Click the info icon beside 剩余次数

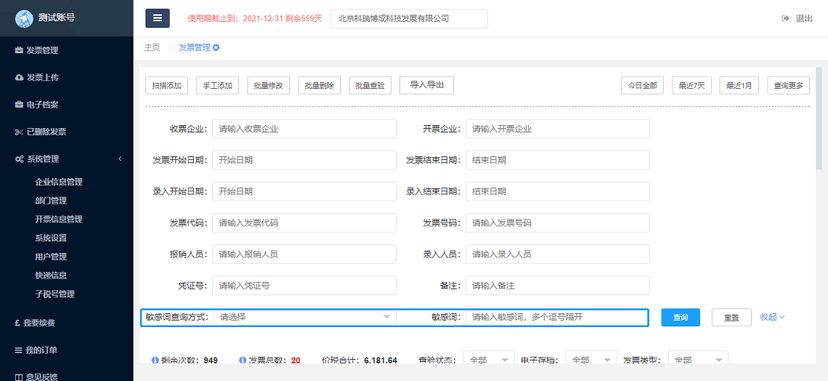(x=155, y=360)
